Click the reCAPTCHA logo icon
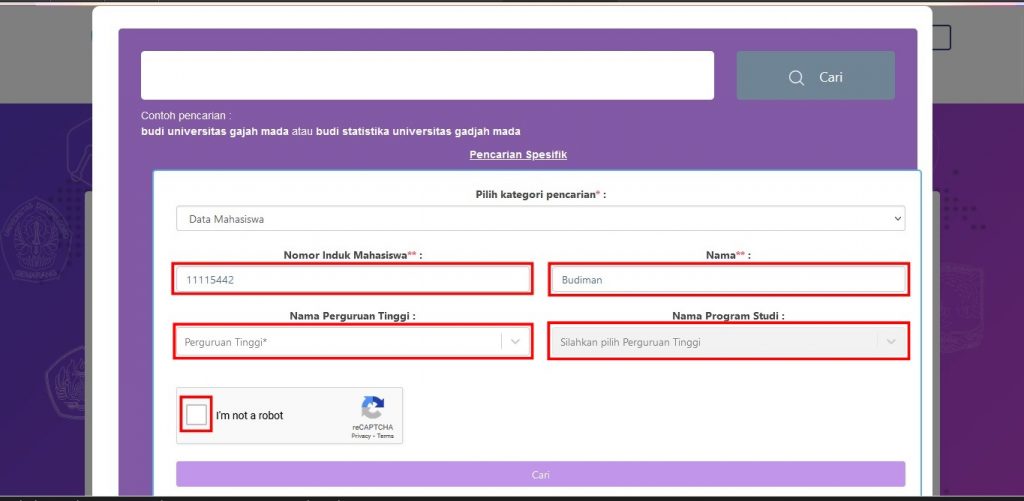 [x=372, y=408]
